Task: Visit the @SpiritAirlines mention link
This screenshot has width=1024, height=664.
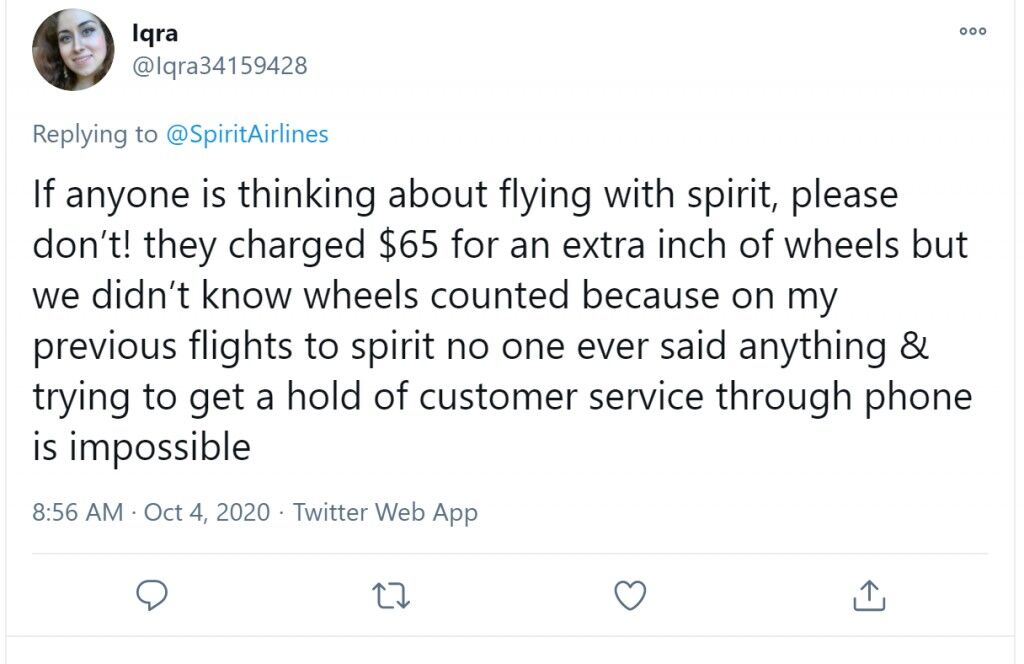Action: tap(248, 134)
